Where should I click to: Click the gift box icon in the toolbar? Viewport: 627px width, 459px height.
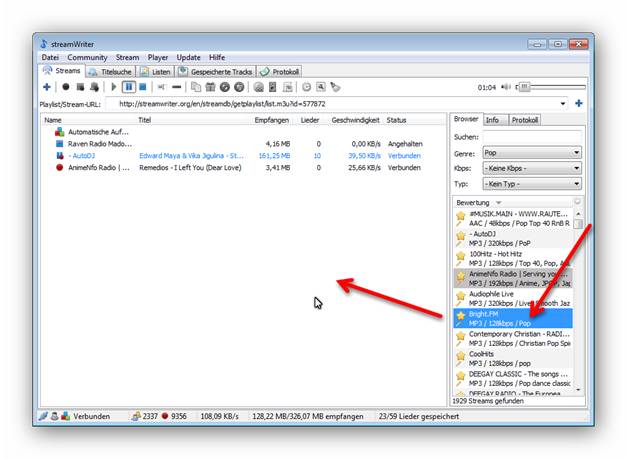point(210,87)
